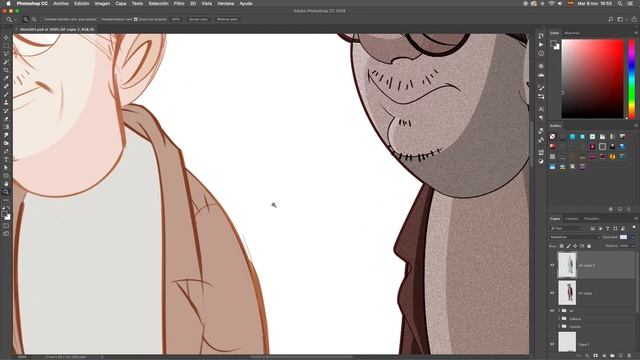
Task: Click the Opacidad value field
Action: coord(623,237)
